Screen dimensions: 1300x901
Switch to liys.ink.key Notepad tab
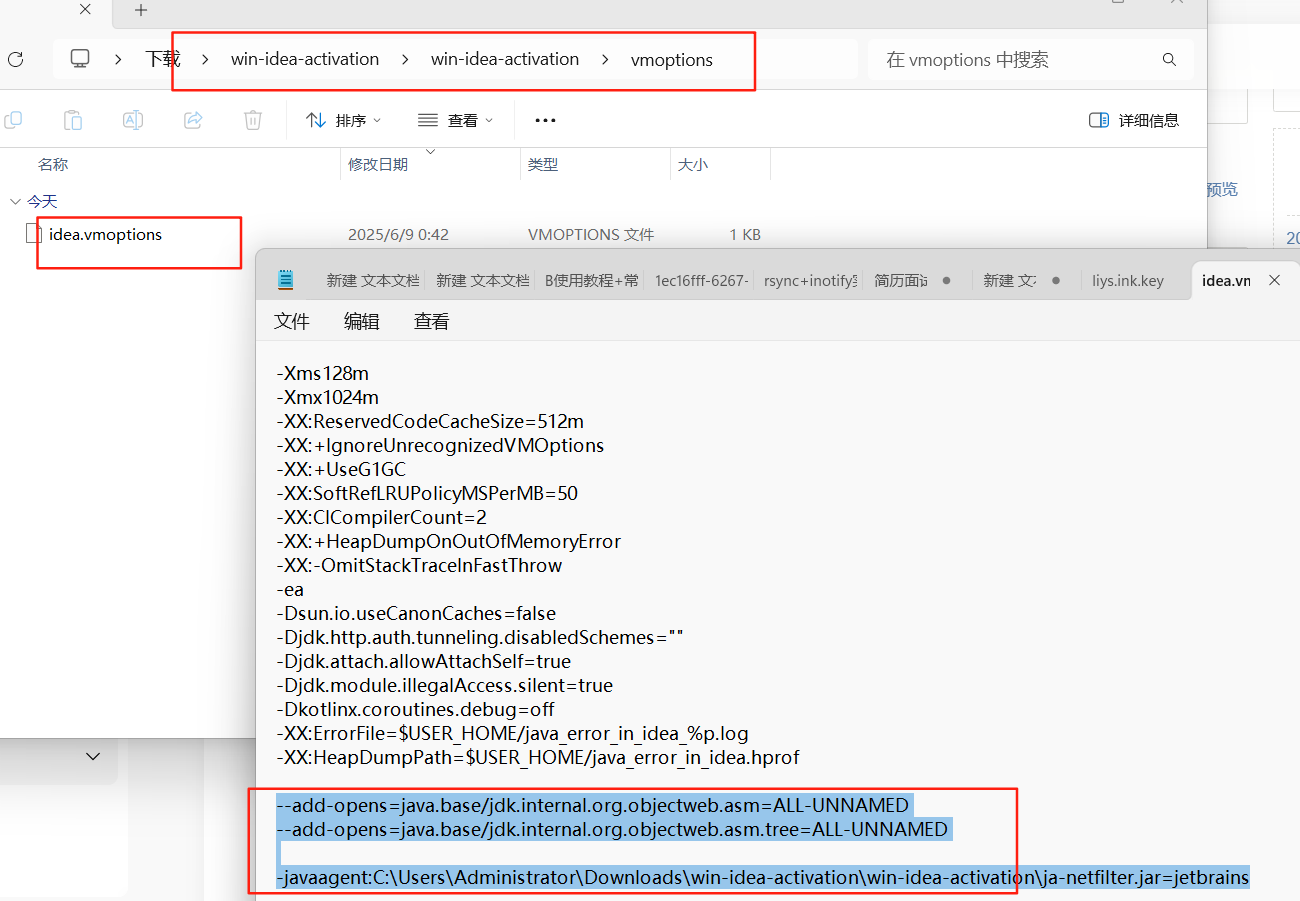coord(1128,281)
